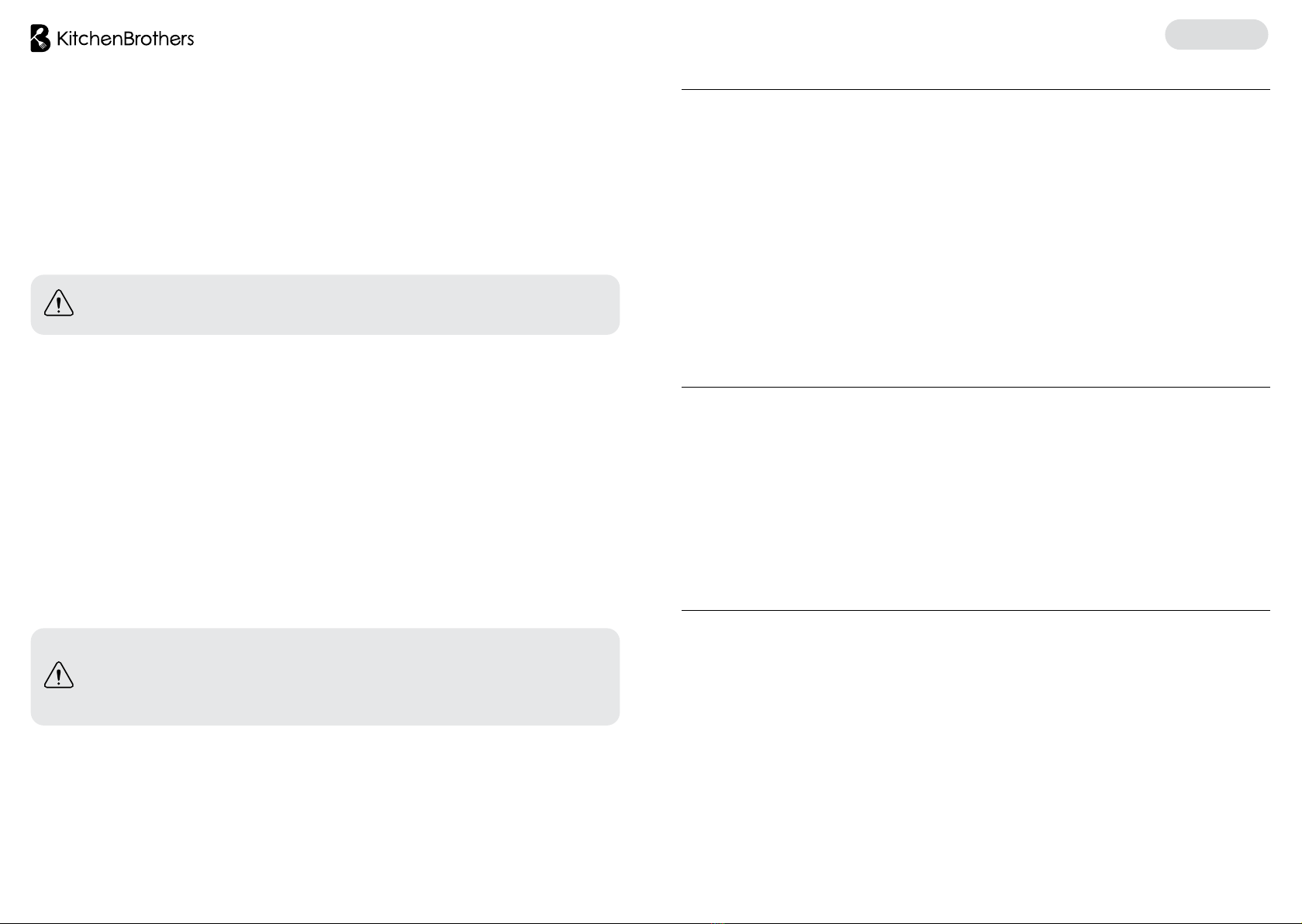The width and height of the screenshot is (1302, 924).
Task: Click the KitchenBrothers logo emblem
Action: click(x=40, y=38)
